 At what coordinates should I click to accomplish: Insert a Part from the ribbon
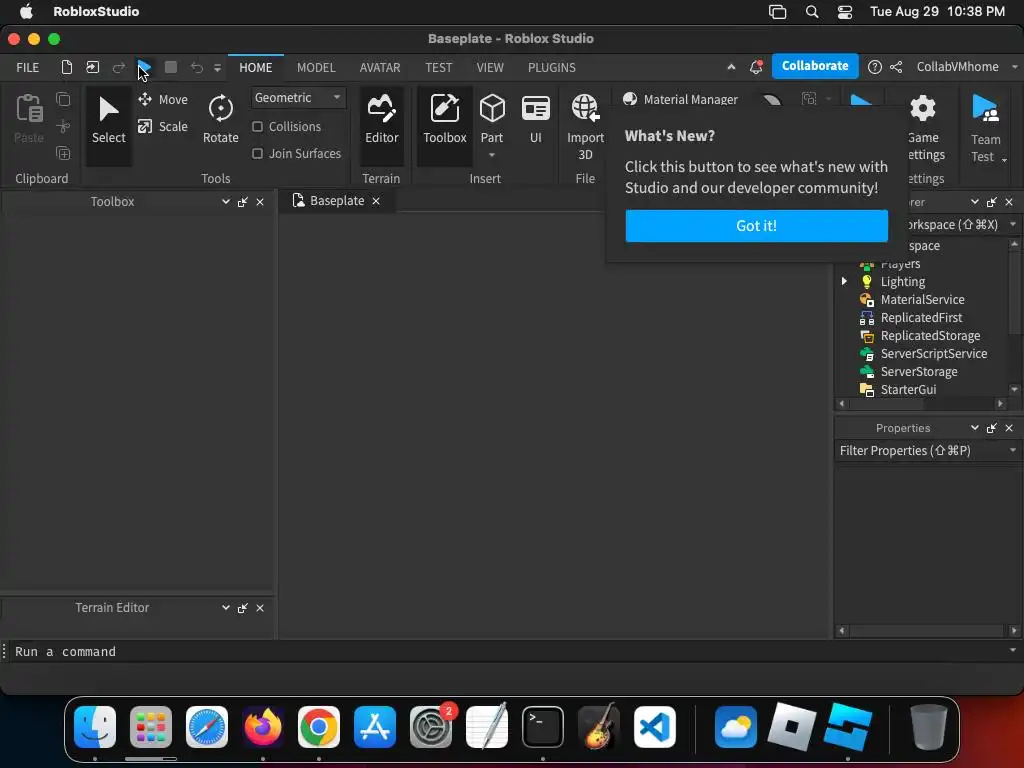492,118
